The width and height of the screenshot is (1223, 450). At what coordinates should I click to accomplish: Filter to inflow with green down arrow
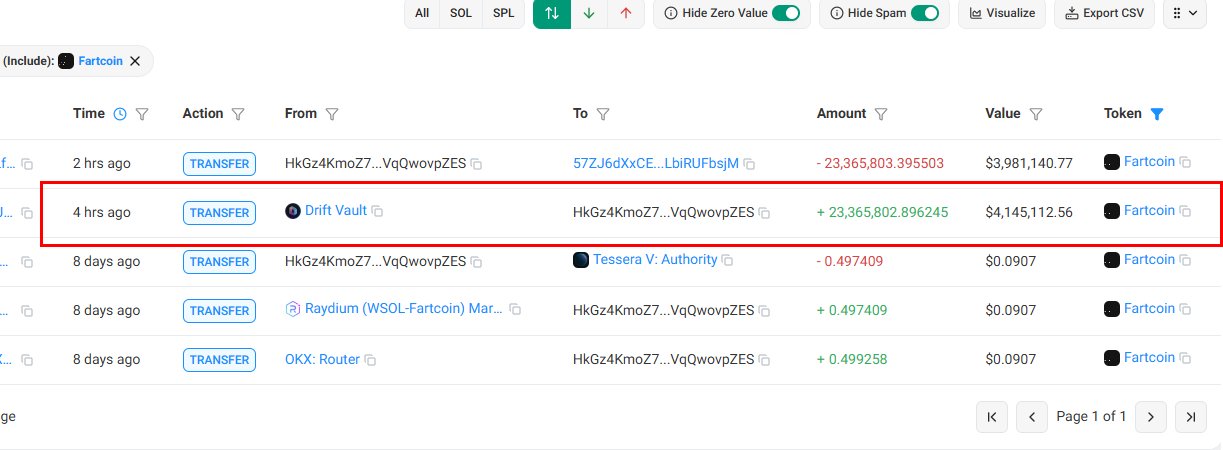[x=589, y=14]
